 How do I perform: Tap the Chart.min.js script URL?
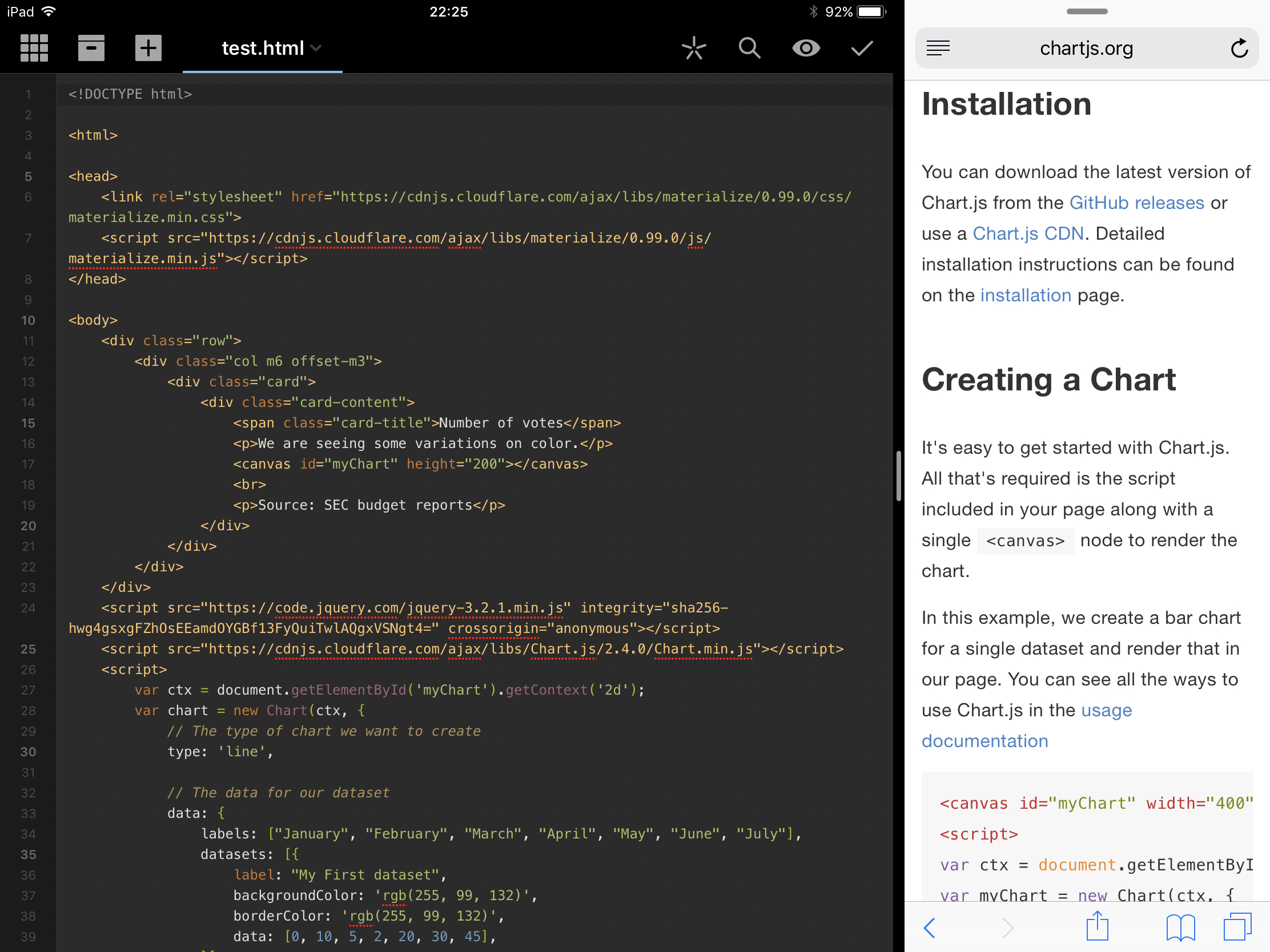click(481, 649)
